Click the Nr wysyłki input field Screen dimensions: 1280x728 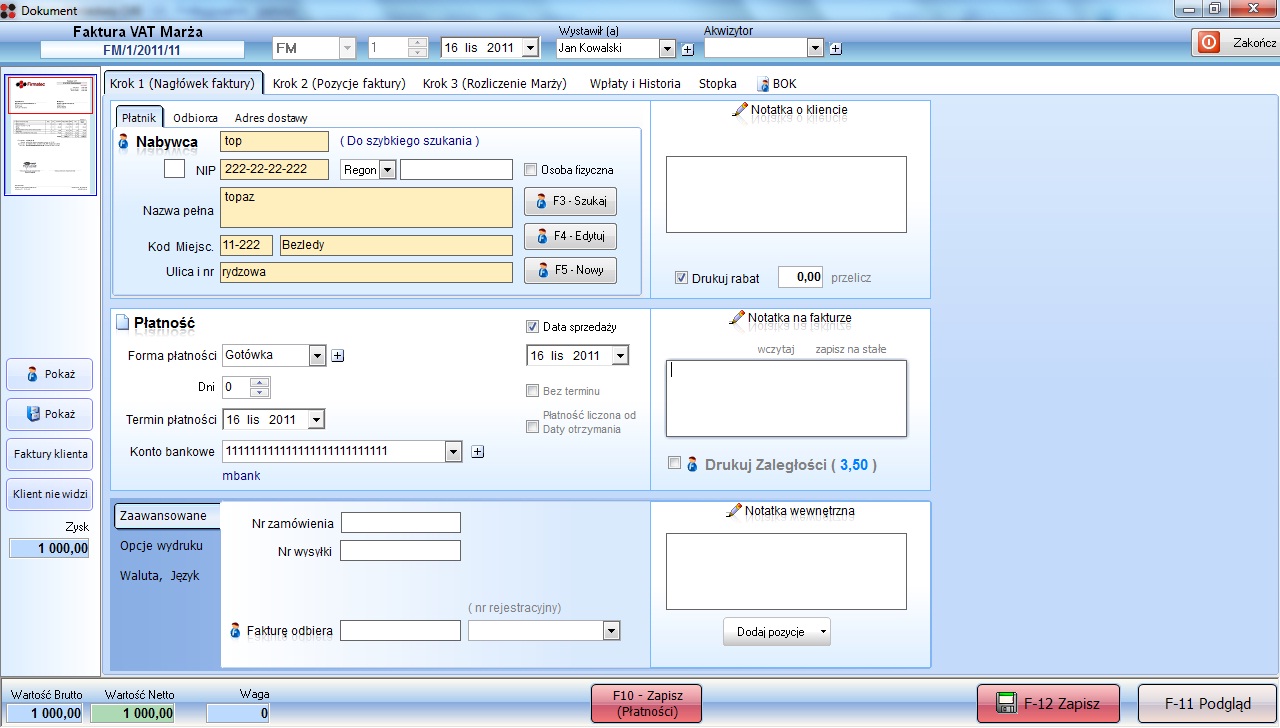(x=401, y=551)
